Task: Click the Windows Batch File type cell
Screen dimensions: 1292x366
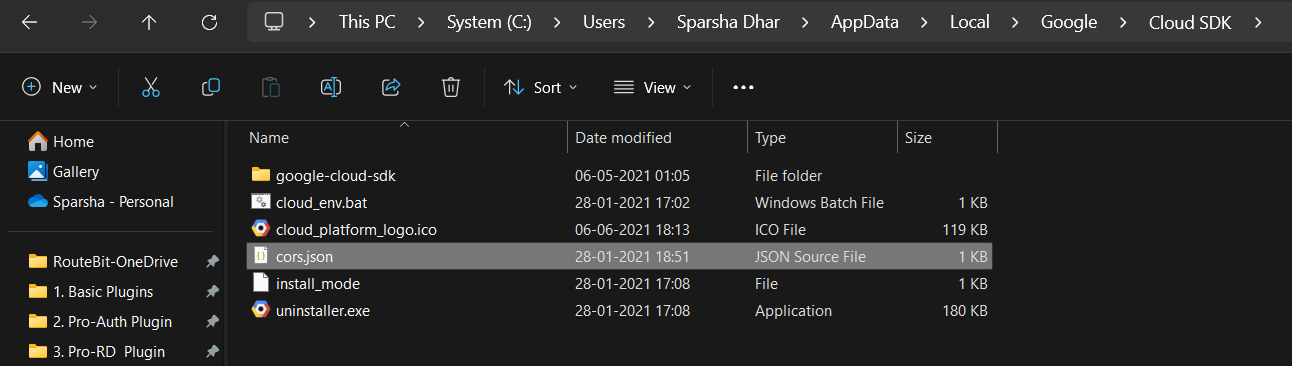Action: [x=819, y=202]
